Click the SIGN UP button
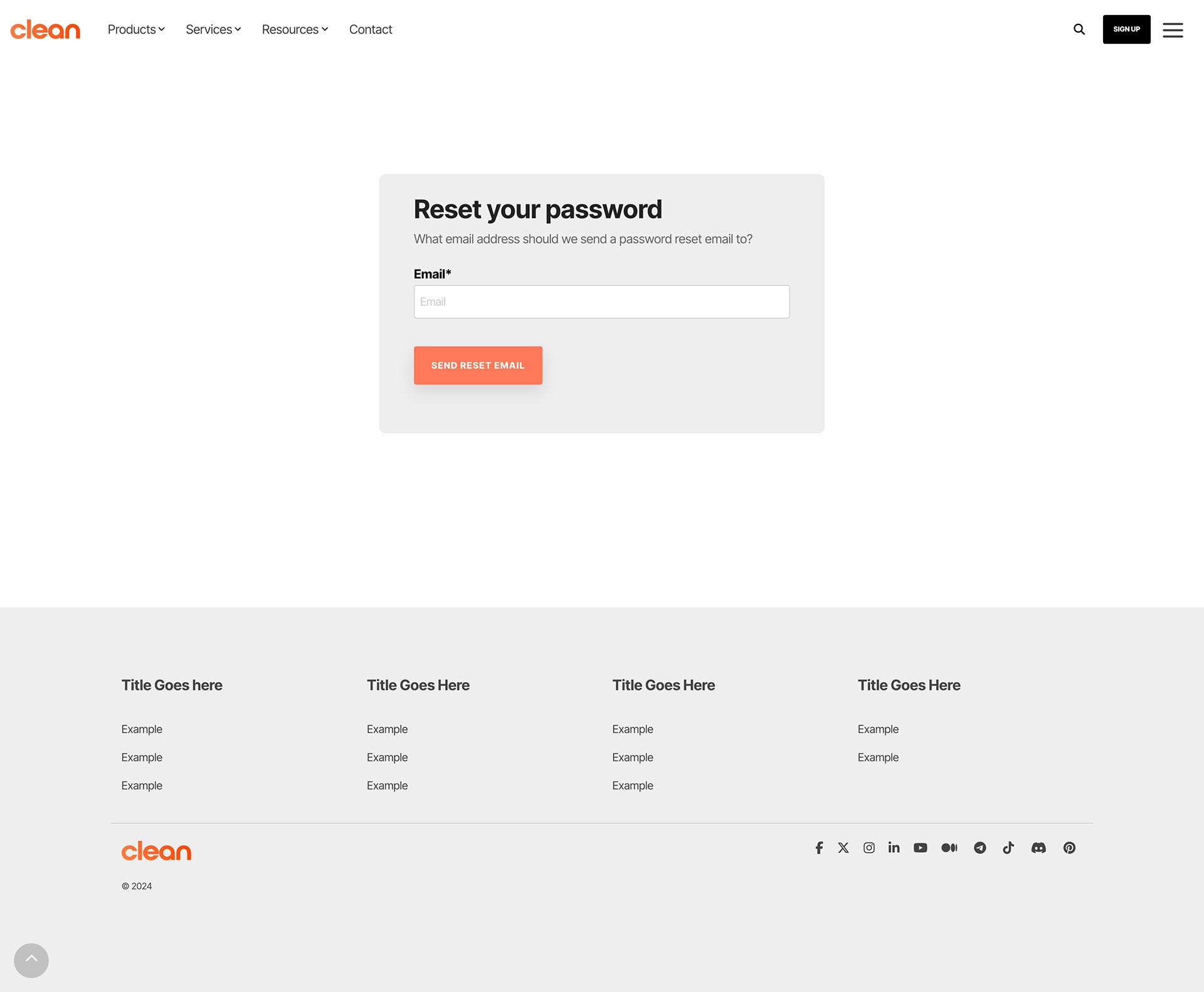The image size is (1204, 992). [x=1126, y=29]
